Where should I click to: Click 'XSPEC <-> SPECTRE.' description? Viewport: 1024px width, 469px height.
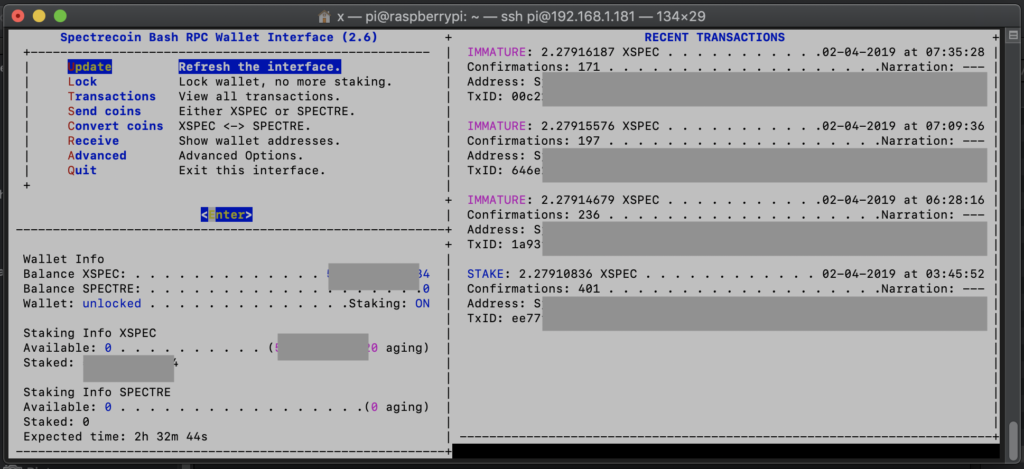245,126
